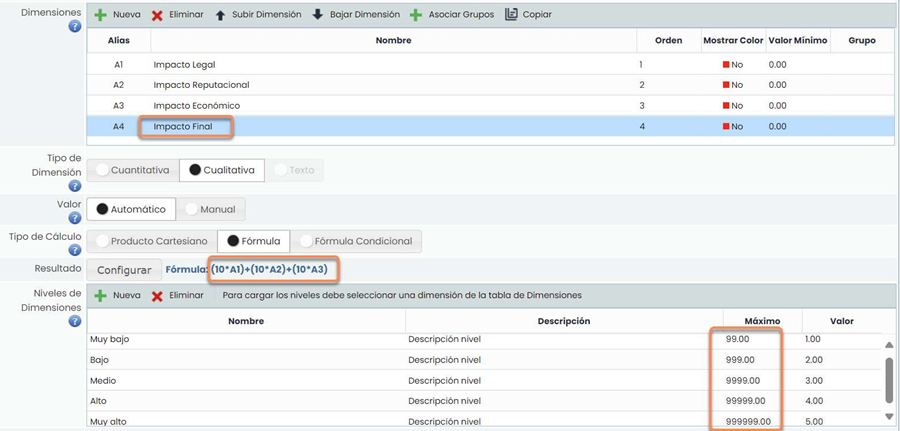
Task: Click red color swatch in Impacto Reputacional row
Action: pyautogui.click(x=726, y=86)
